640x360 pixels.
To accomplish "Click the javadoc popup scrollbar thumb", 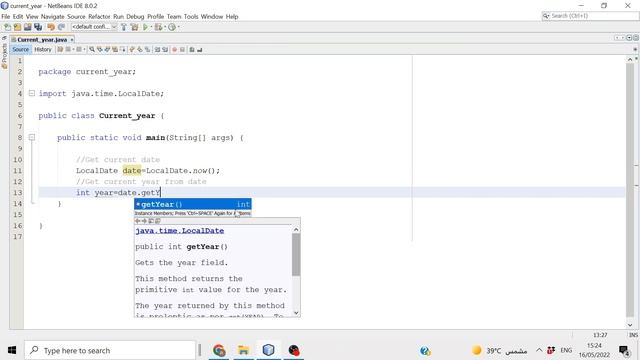I will point(296,255).
